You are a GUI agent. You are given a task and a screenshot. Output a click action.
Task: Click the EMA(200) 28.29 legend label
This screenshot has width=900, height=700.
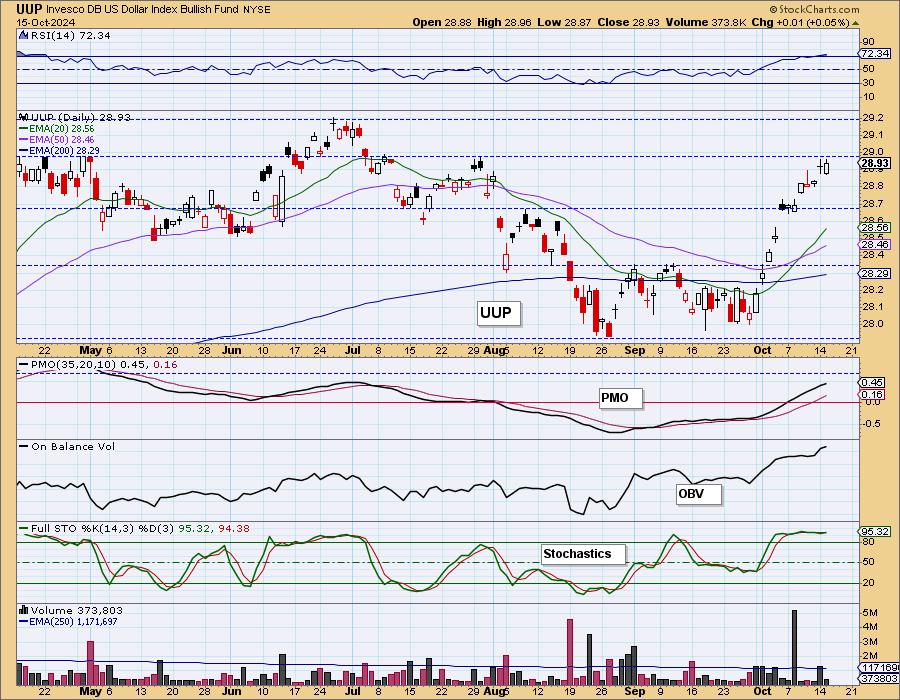[x=64, y=150]
